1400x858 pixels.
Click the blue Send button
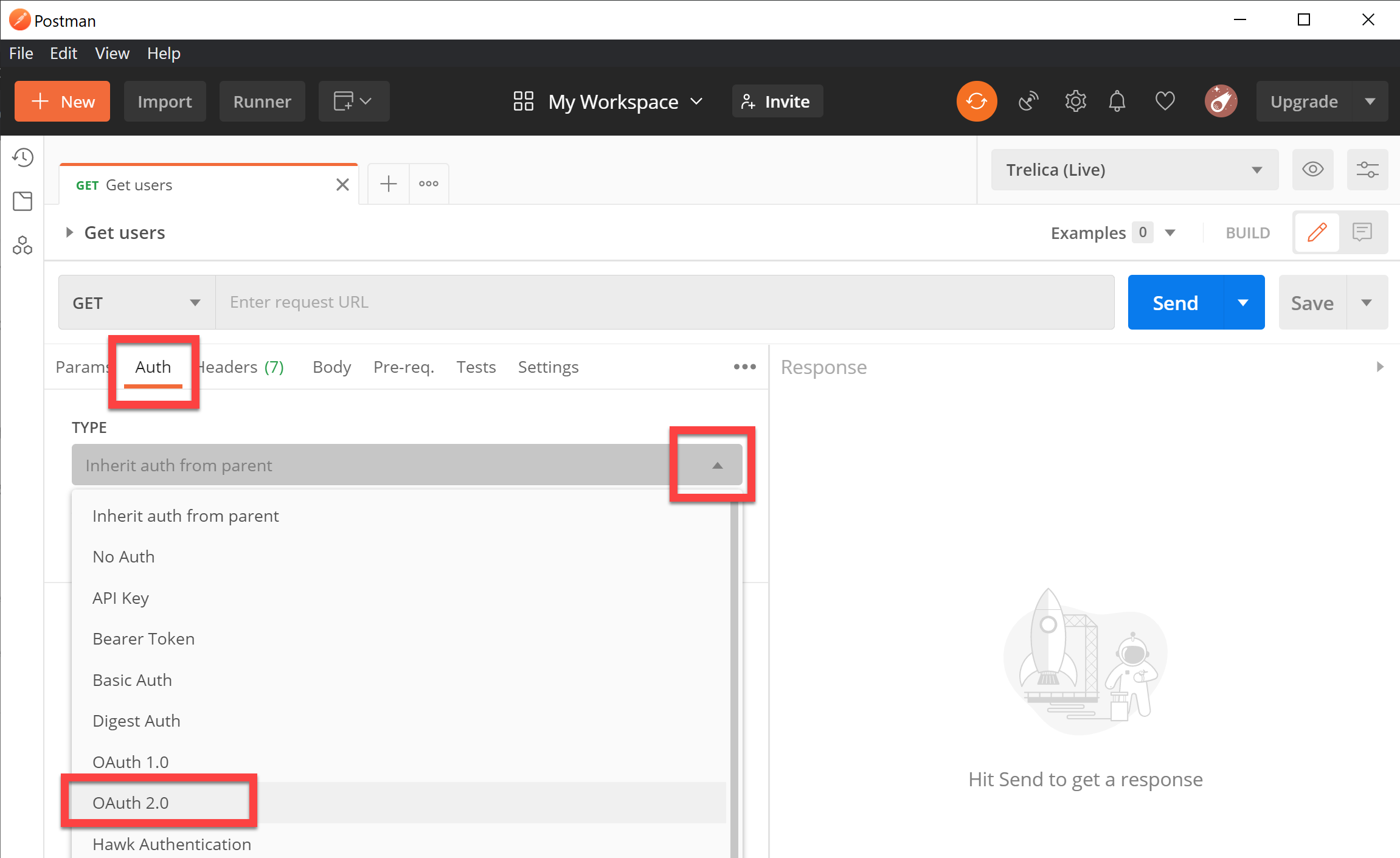pyautogui.click(x=1175, y=302)
